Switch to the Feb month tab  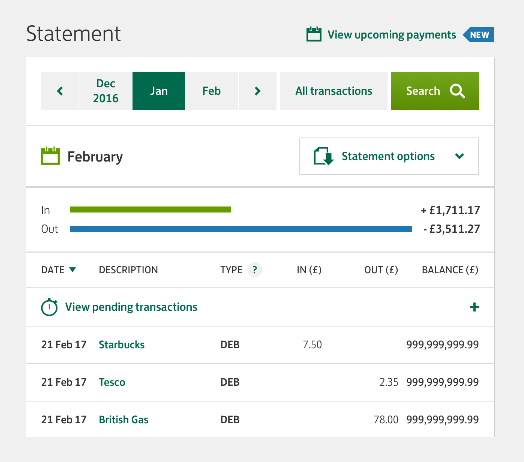point(212,91)
